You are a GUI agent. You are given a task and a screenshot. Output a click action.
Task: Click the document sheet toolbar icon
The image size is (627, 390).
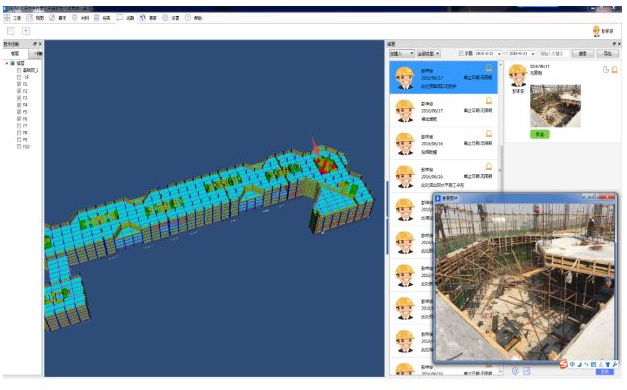tap(97, 18)
